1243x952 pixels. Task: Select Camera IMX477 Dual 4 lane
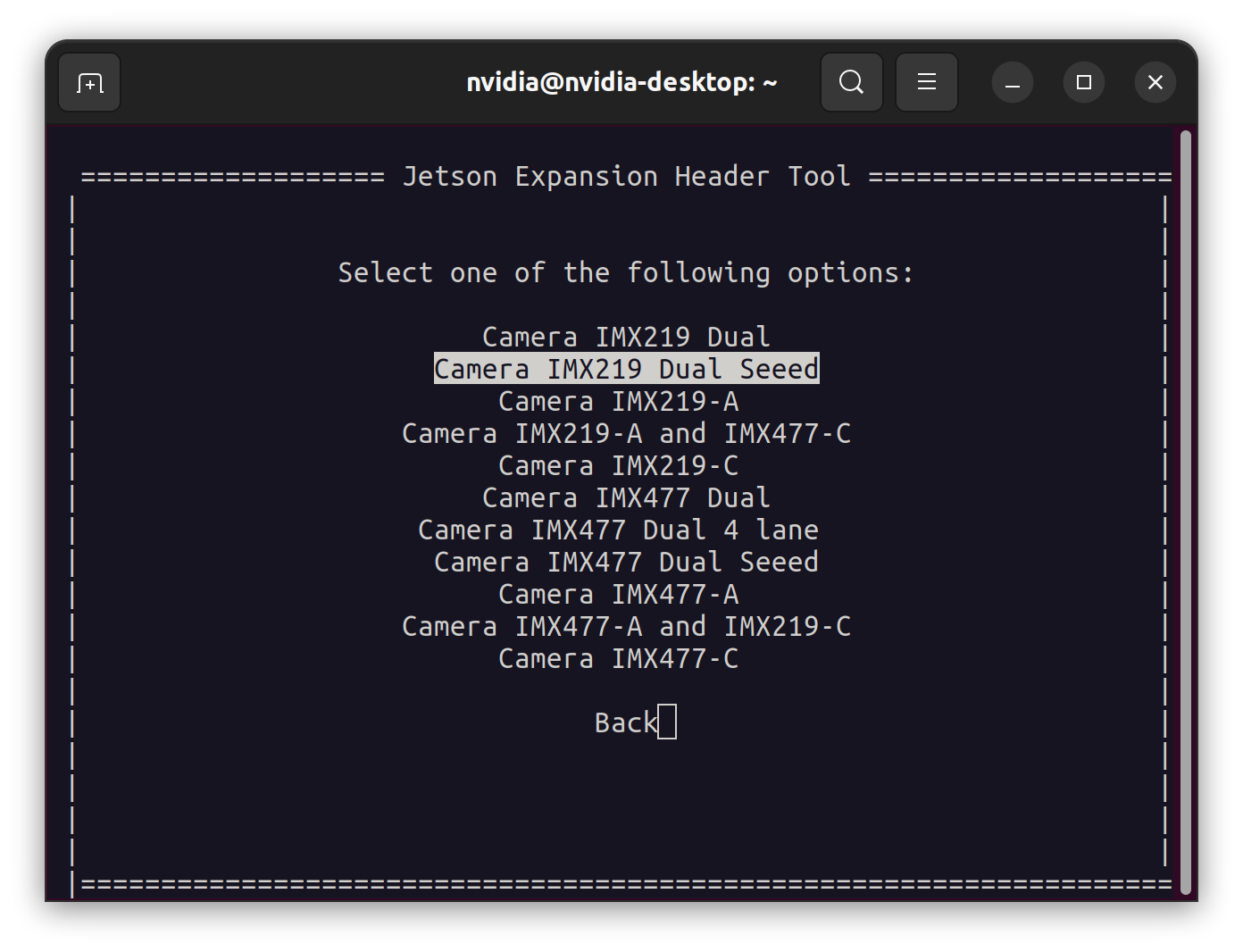click(618, 530)
